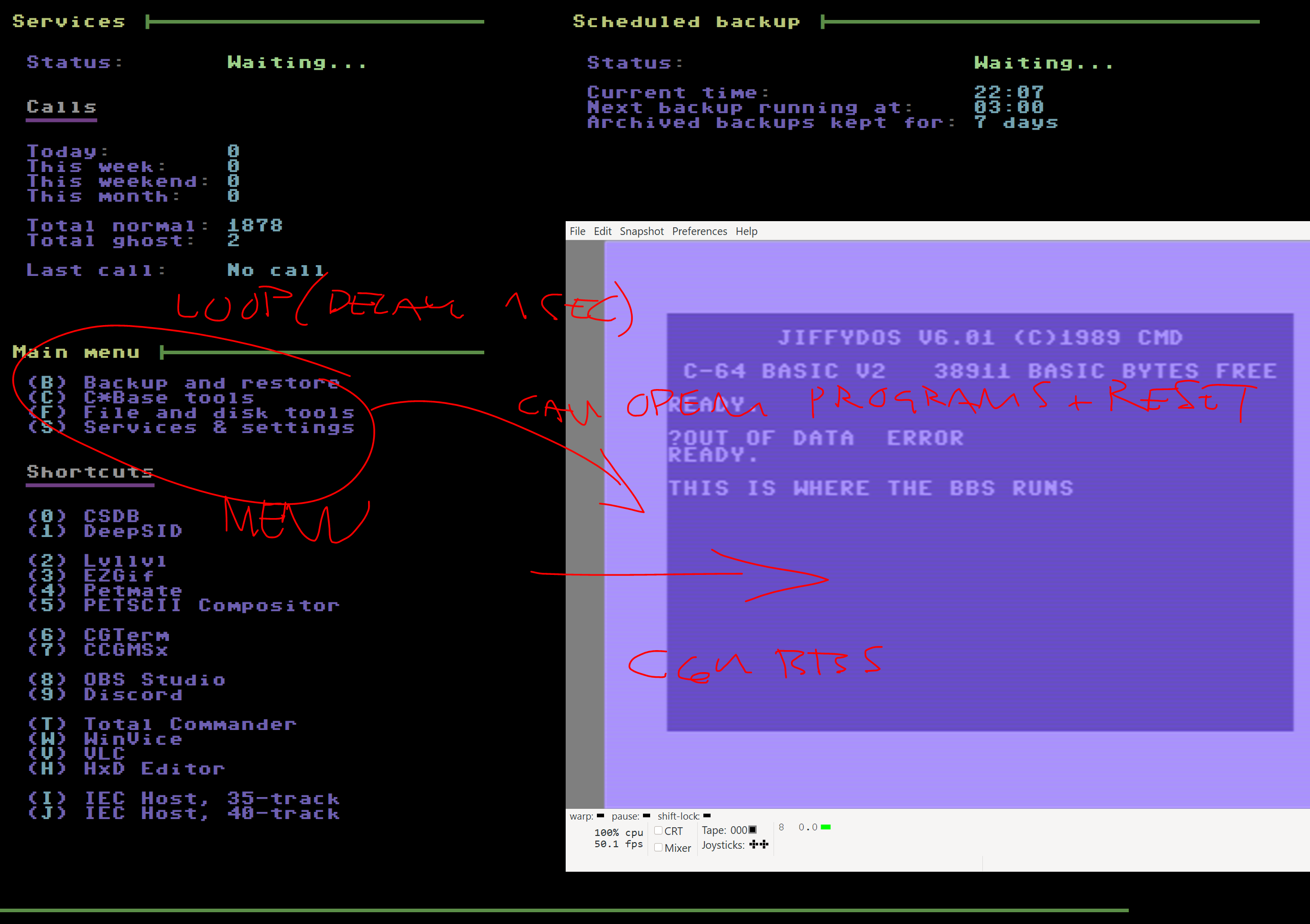Enable the Mixer checkbox
The image size is (1310, 924).
point(658,848)
